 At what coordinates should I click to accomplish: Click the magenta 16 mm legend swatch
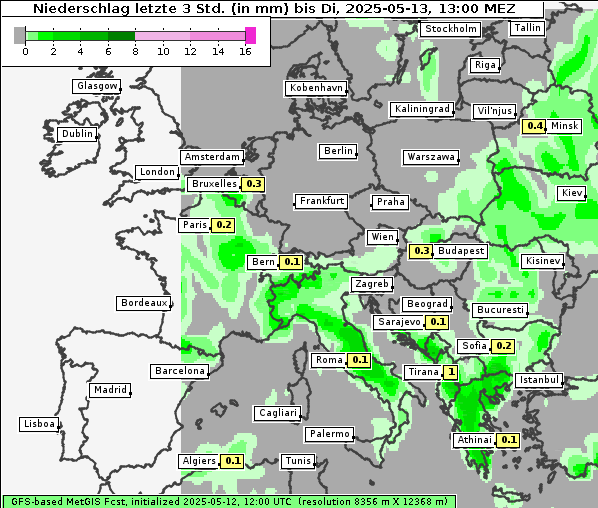click(x=250, y=35)
